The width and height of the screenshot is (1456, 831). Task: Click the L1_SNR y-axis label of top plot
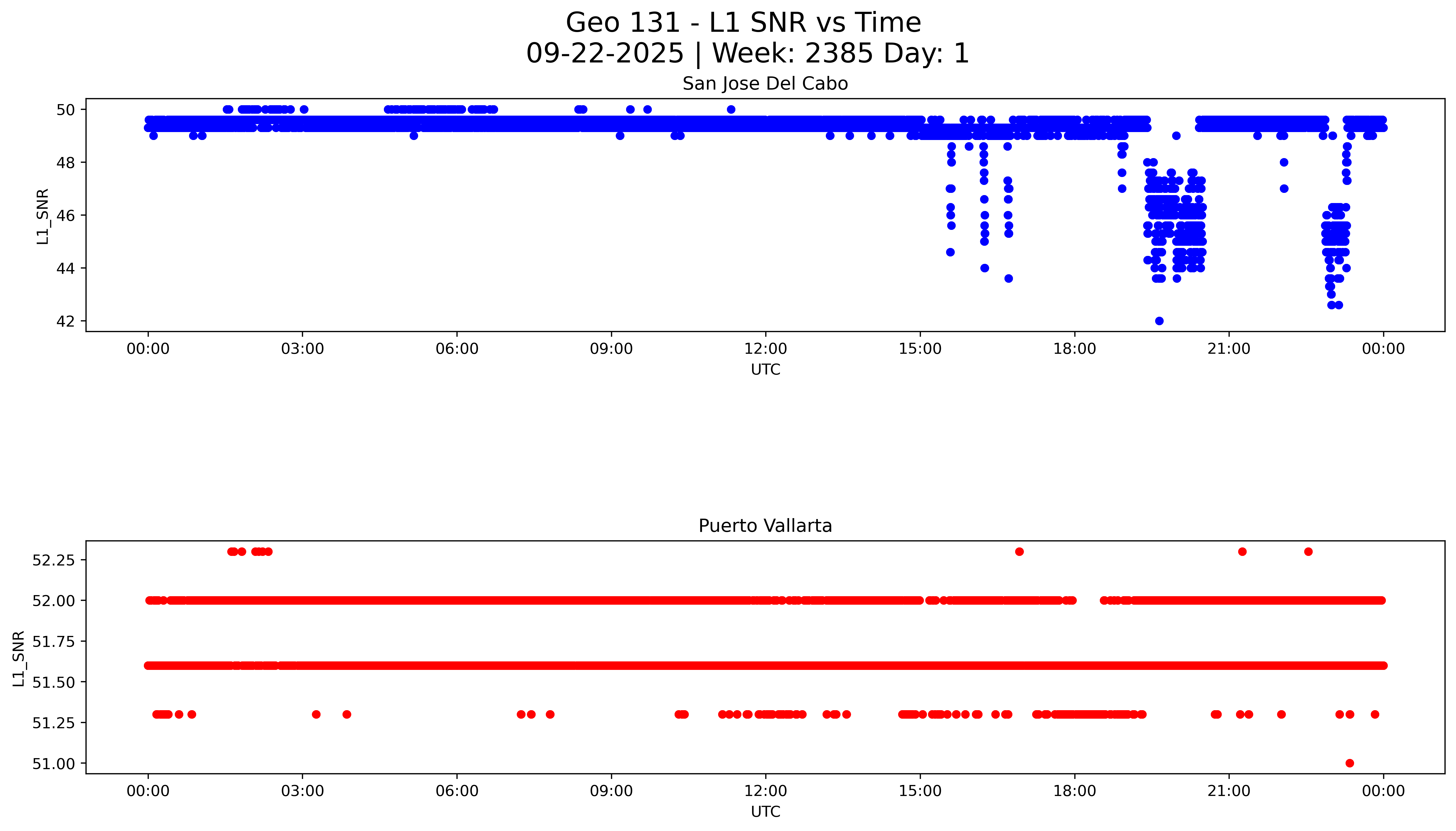click(43, 216)
